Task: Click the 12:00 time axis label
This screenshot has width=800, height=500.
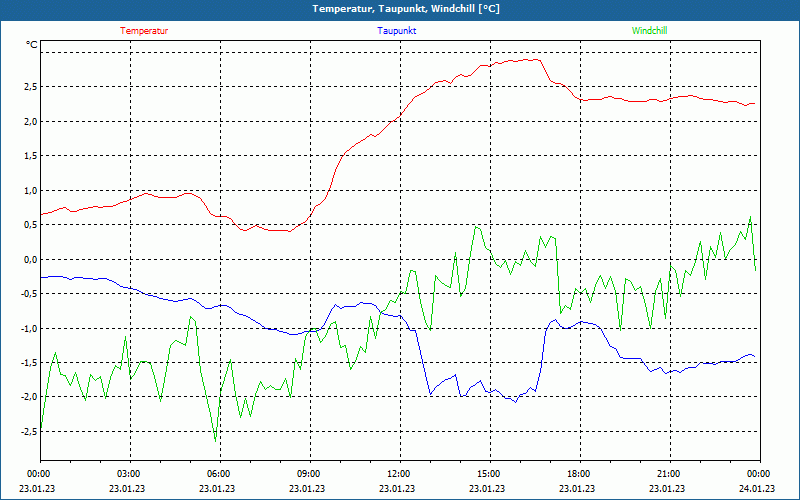Action: [397, 473]
